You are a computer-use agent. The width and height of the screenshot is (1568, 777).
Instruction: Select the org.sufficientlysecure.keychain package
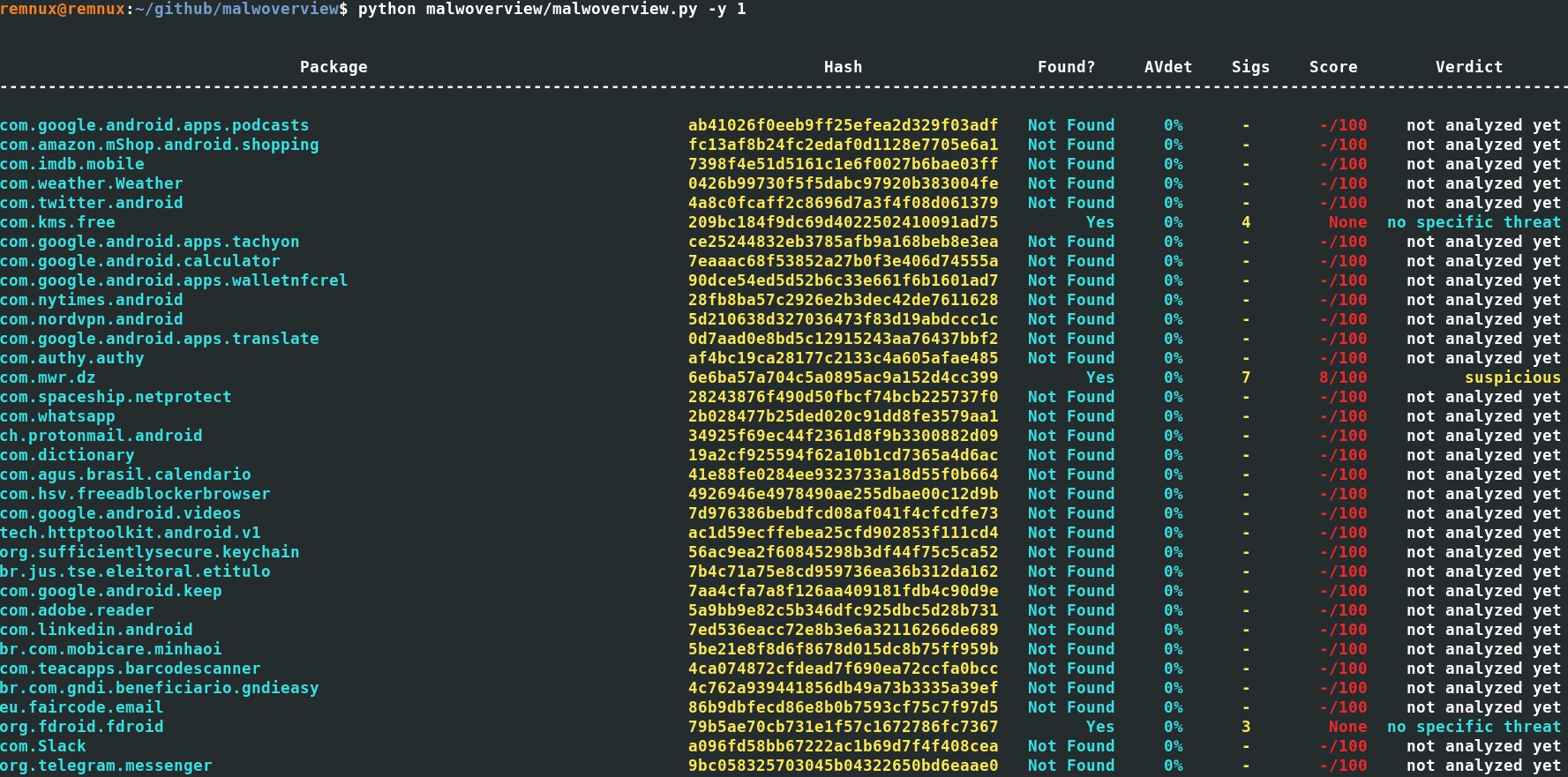coord(150,552)
